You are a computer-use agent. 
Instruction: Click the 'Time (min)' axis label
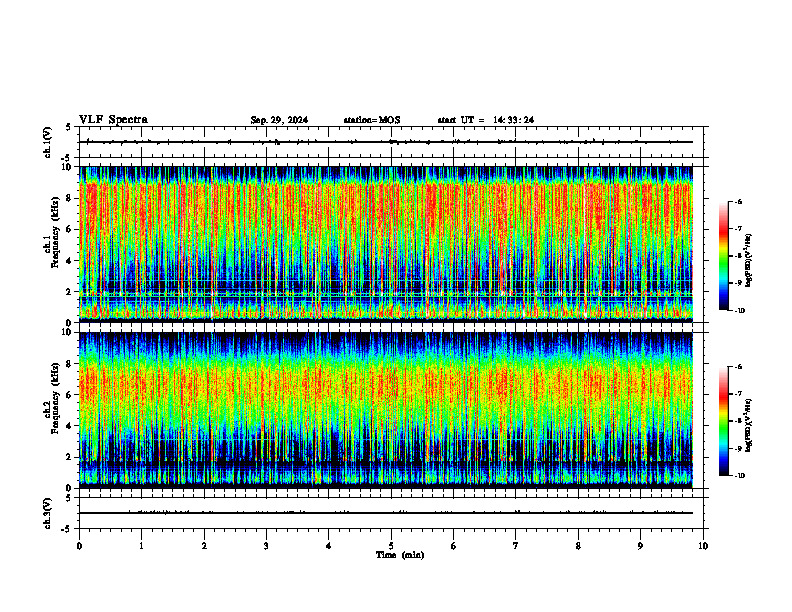click(x=400, y=555)
